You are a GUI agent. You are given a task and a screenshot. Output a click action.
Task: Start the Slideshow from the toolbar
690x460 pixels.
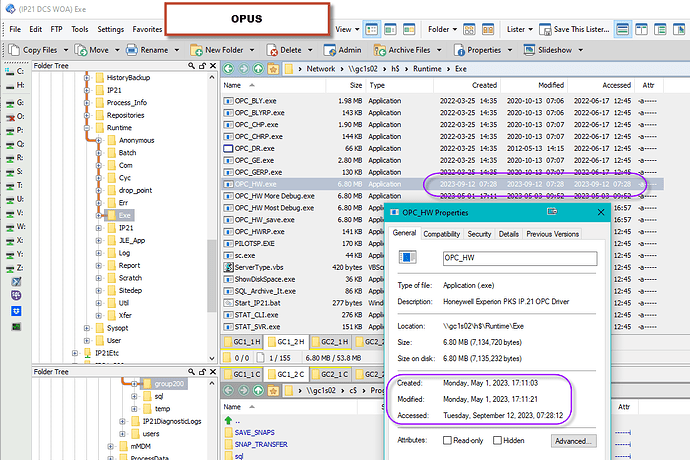pyautogui.click(x=547, y=50)
